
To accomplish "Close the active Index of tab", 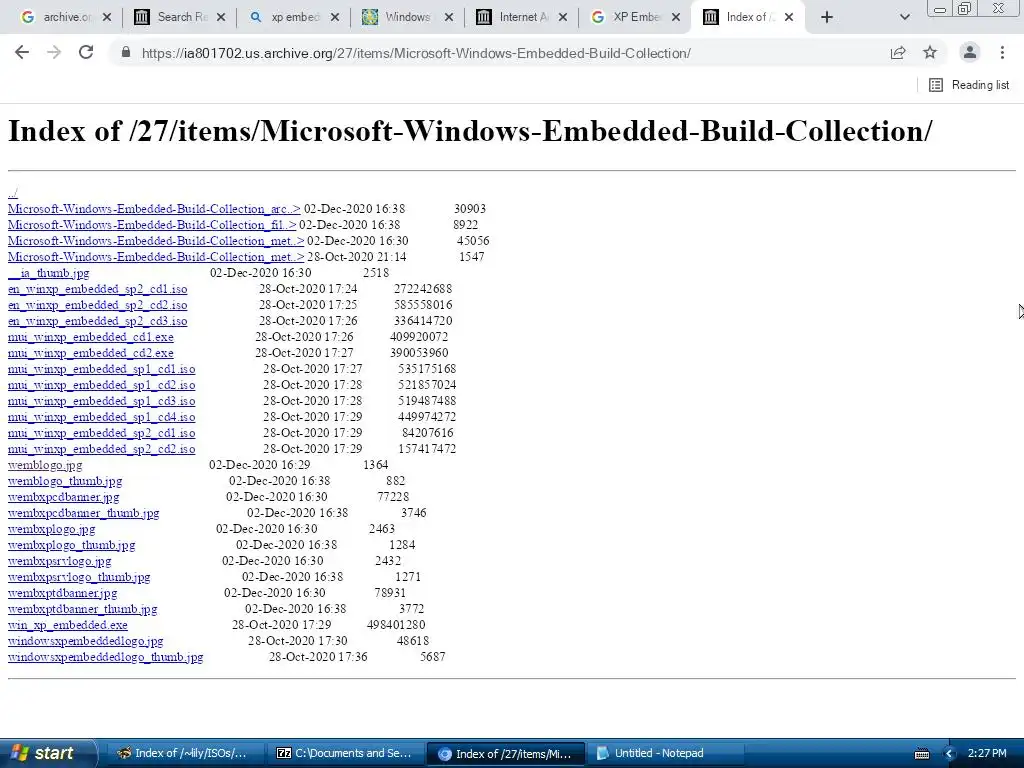I will pyautogui.click(x=789, y=17).
